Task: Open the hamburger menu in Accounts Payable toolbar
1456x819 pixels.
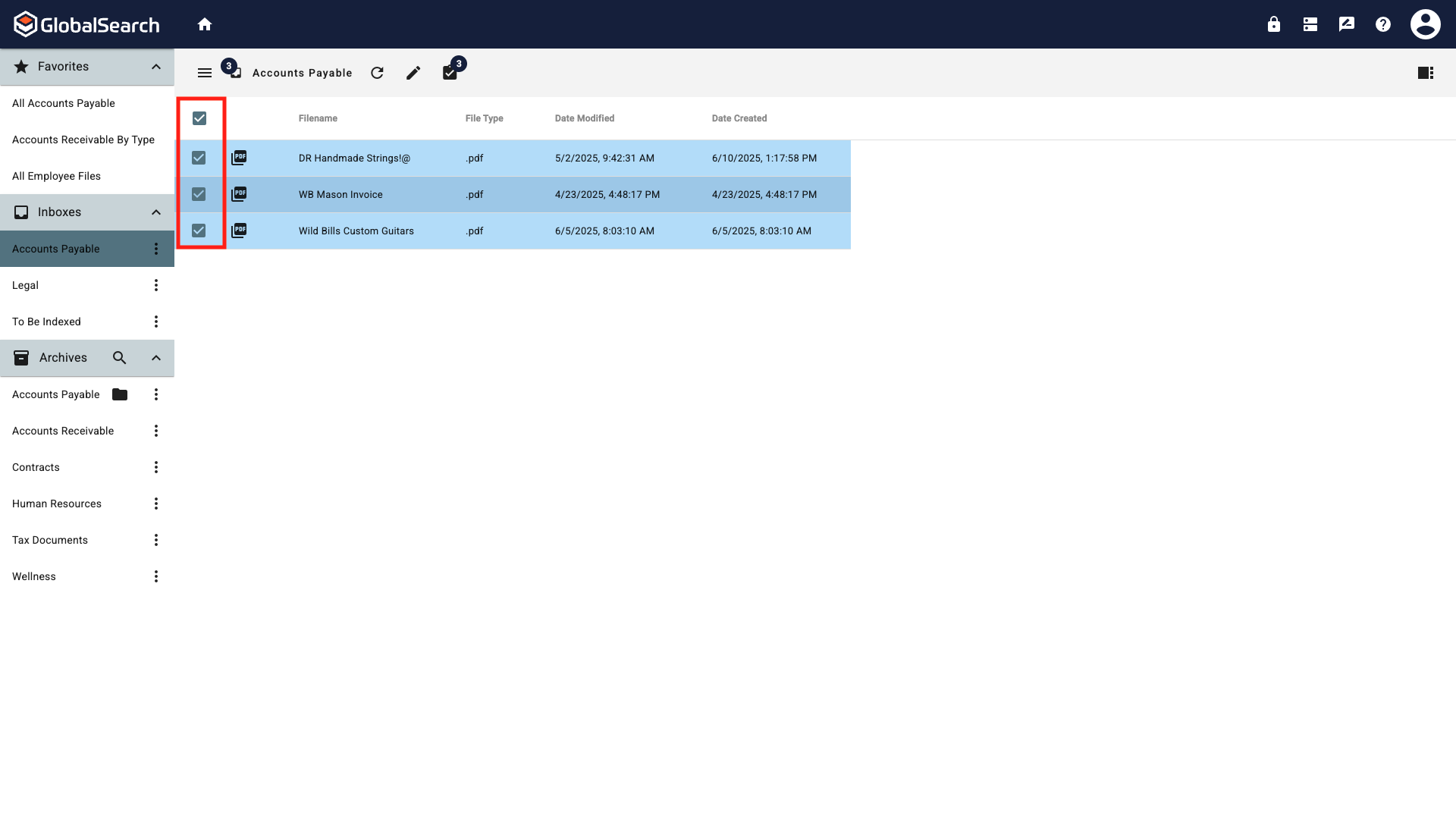Action: pyautogui.click(x=204, y=73)
